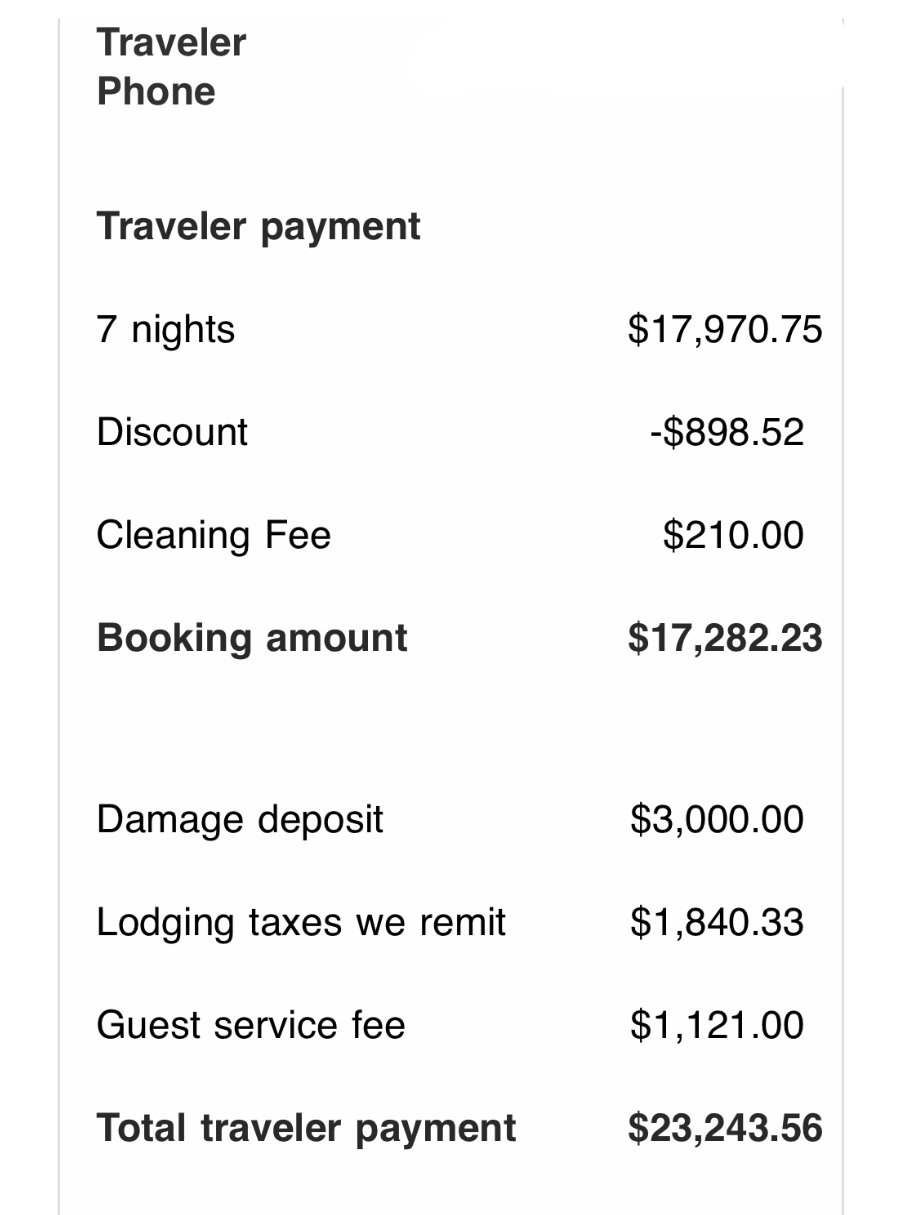Viewport: 902px width, 1215px height.
Task: Click the Cleaning Fee label
Action: (x=214, y=535)
